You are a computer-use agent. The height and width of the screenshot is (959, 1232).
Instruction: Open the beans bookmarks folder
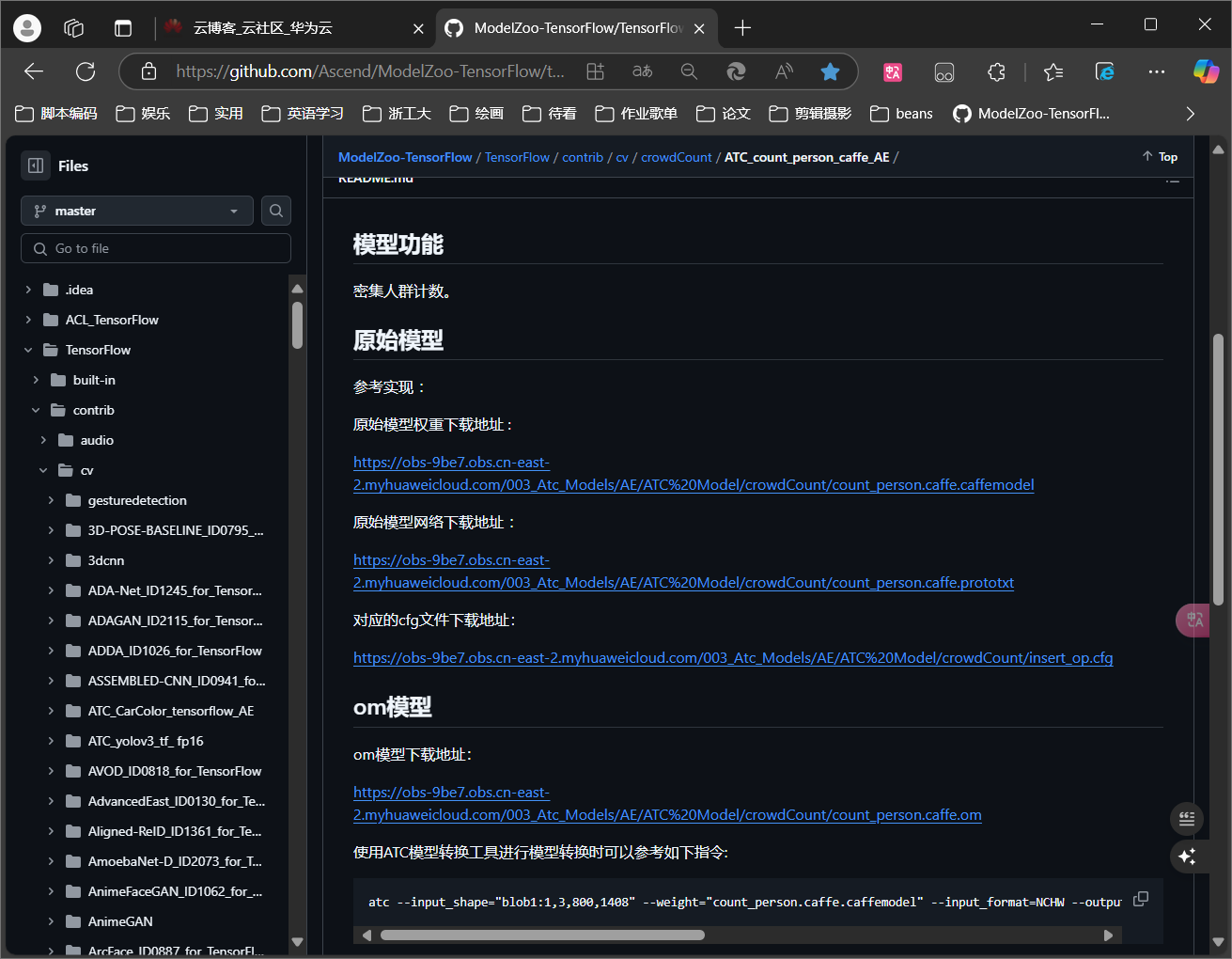point(902,114)
